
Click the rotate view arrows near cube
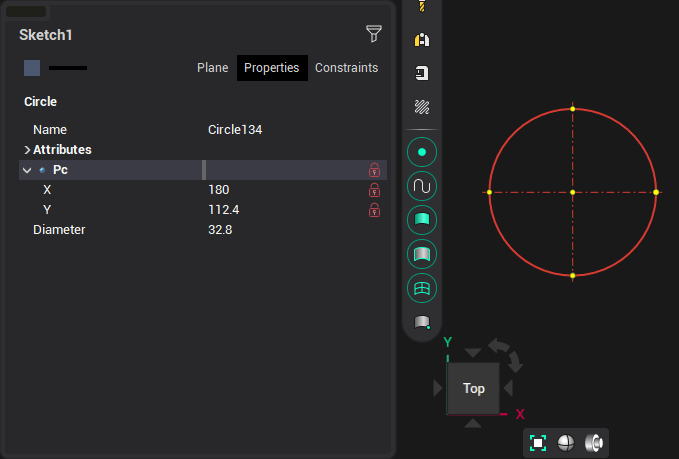point(505,352)
